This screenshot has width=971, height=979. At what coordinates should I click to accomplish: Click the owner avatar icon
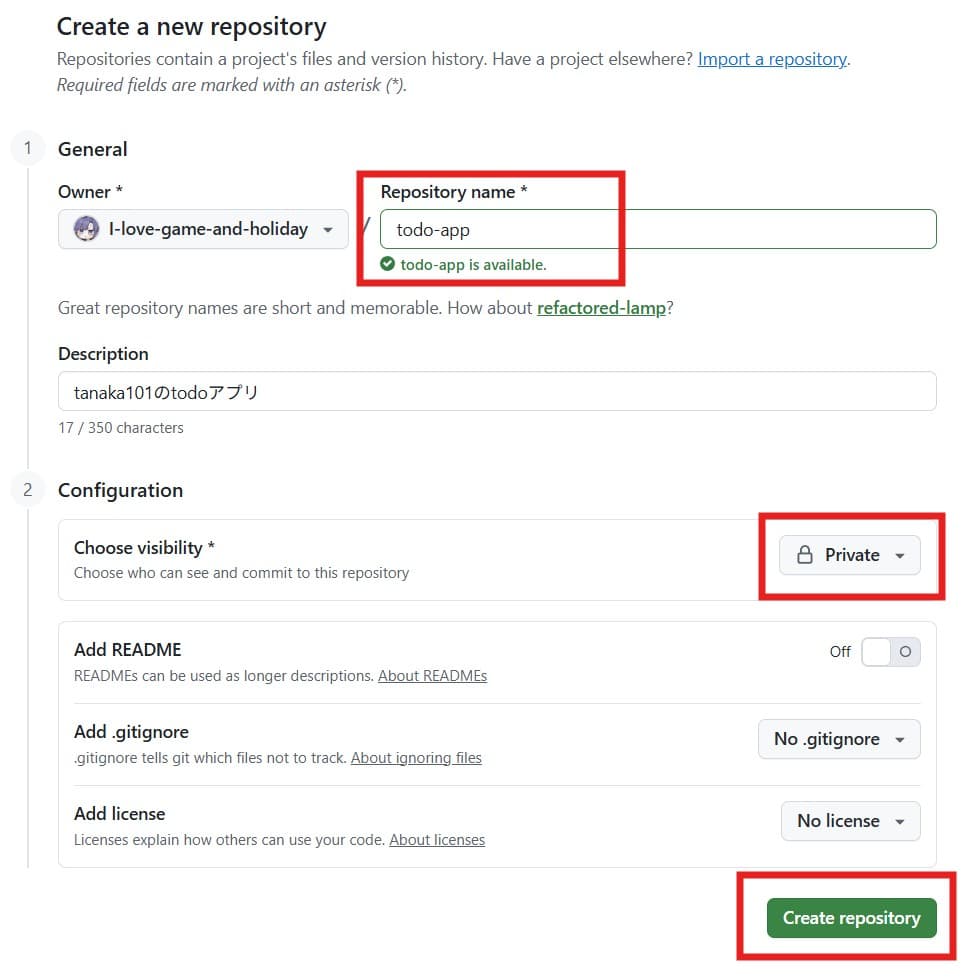[x=87, y=229]
